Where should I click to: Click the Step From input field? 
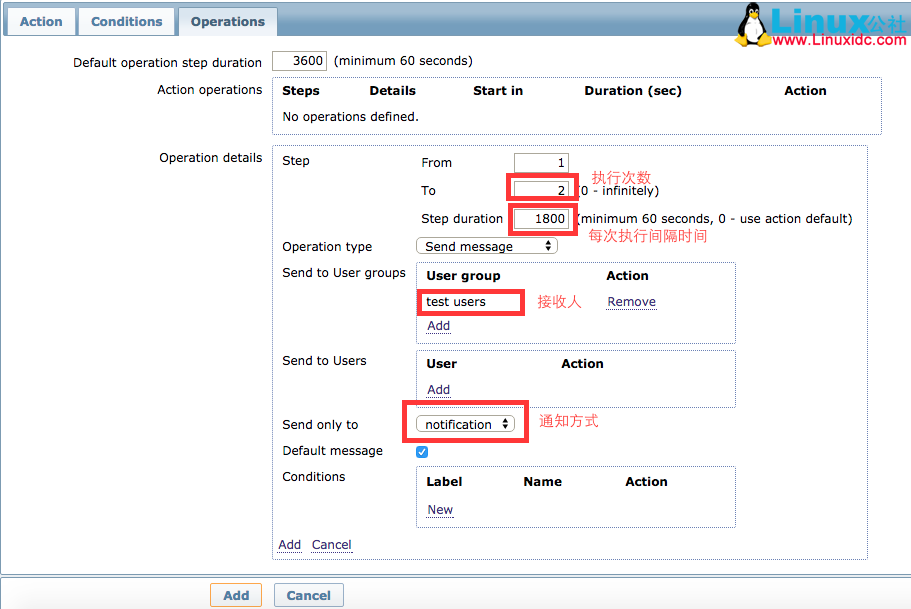541,162
